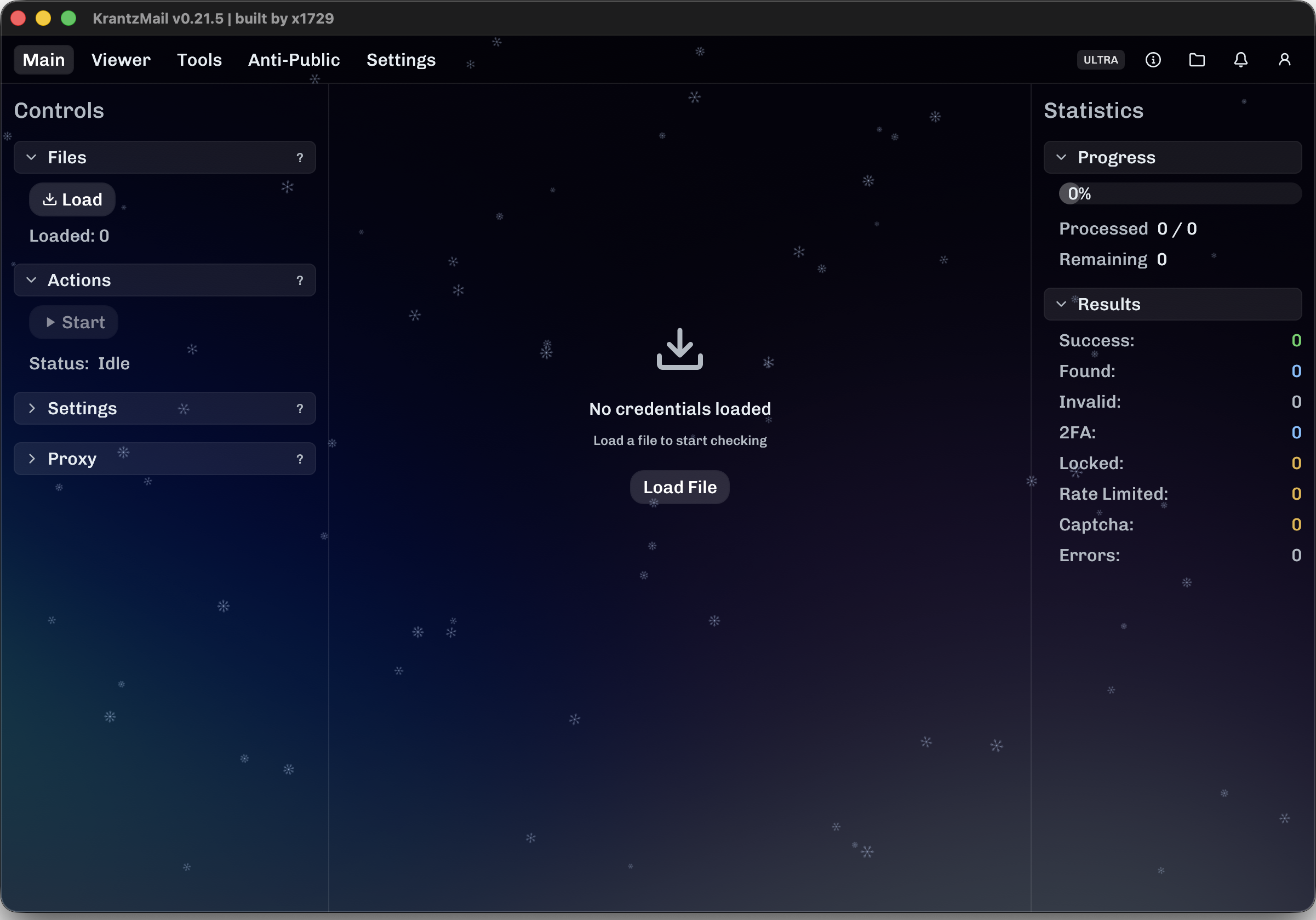Open the user profile icon
Image resolution: width=1316 pixels, height=920 pixels.
(x=1284, y=60)
